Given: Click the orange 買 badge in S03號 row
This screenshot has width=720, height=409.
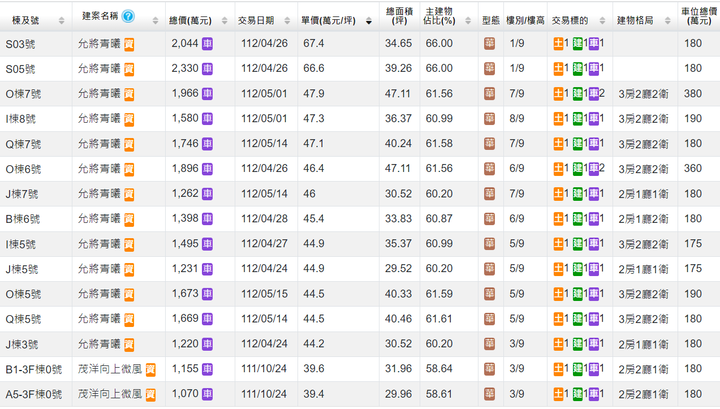Looking at the screenshot, I should pos(129,45).
